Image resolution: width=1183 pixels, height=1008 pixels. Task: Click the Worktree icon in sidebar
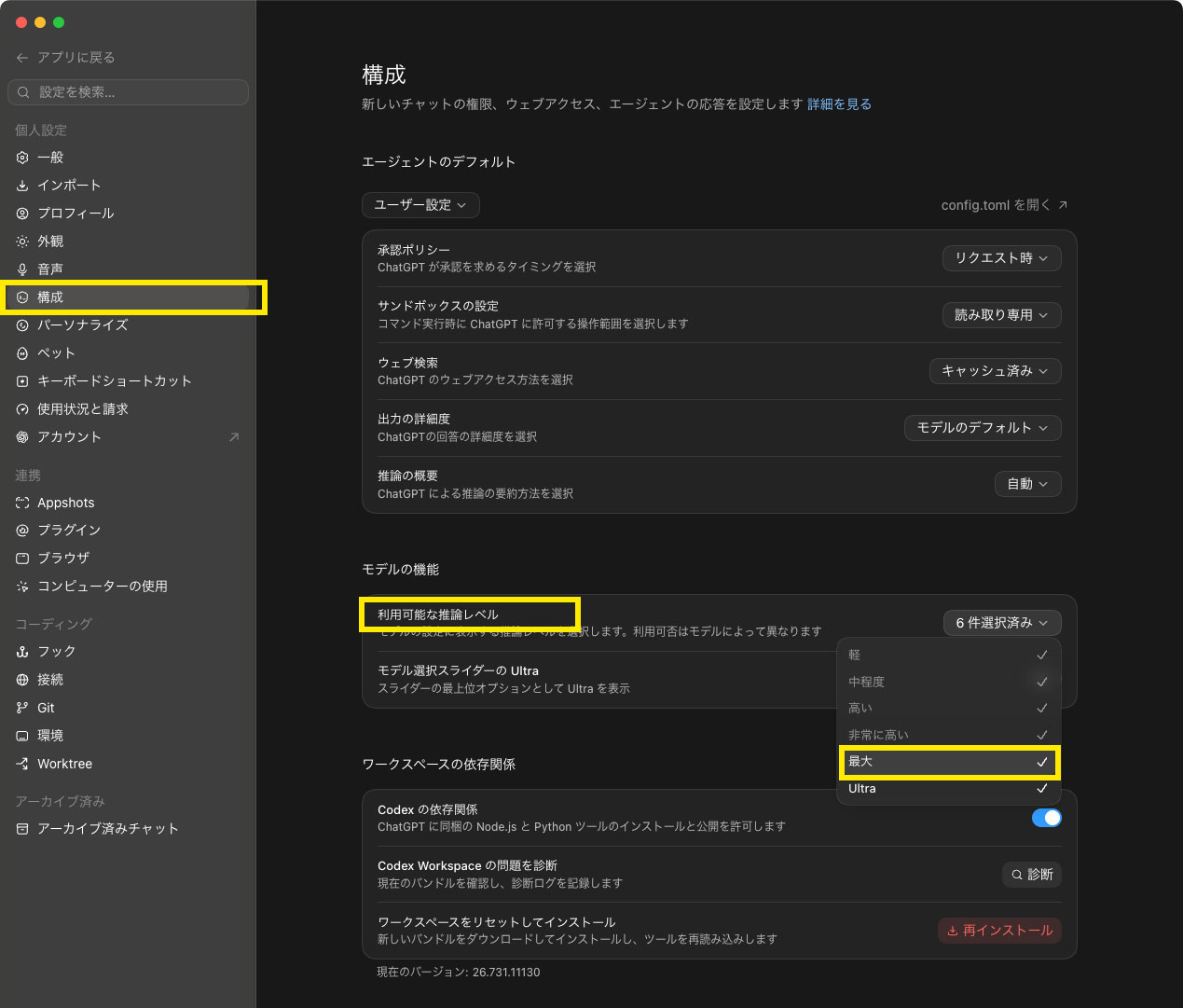(x=22, y=764)
